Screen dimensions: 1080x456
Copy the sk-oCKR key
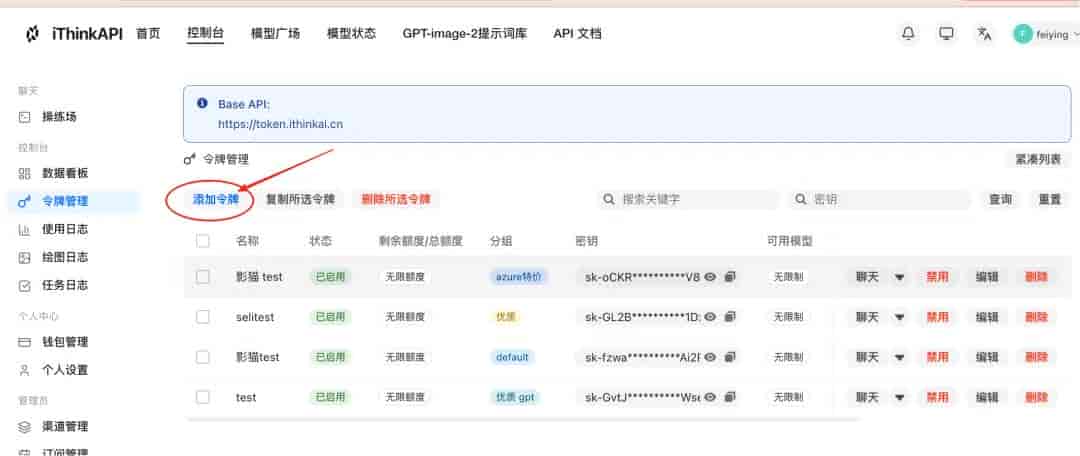pyautogui.click(x=730, y=277)
